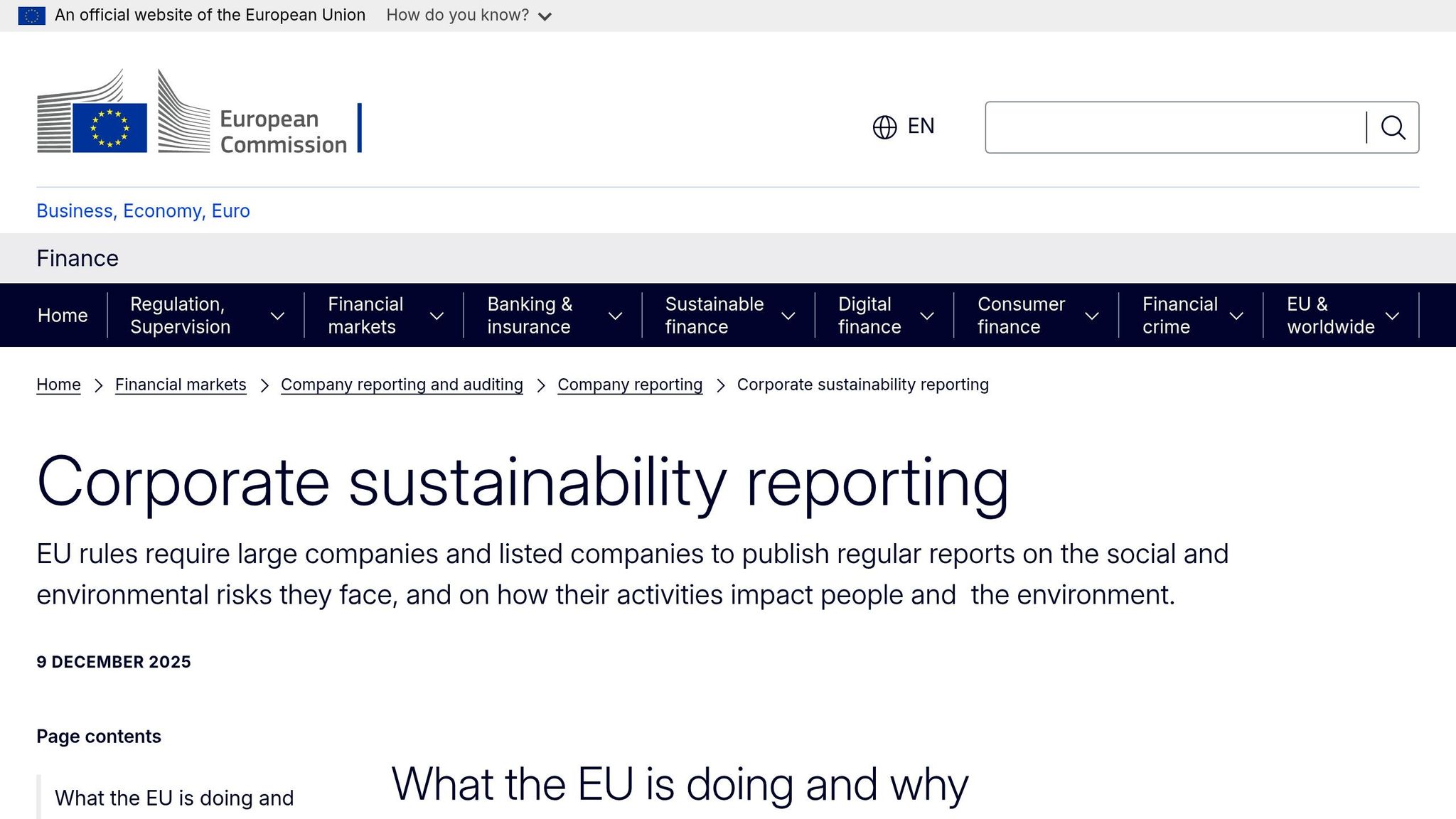Screen dimensions: 1456x819
Task: Open the Company reporting and auditing breadcrumb link
Action: pos(402,385)
